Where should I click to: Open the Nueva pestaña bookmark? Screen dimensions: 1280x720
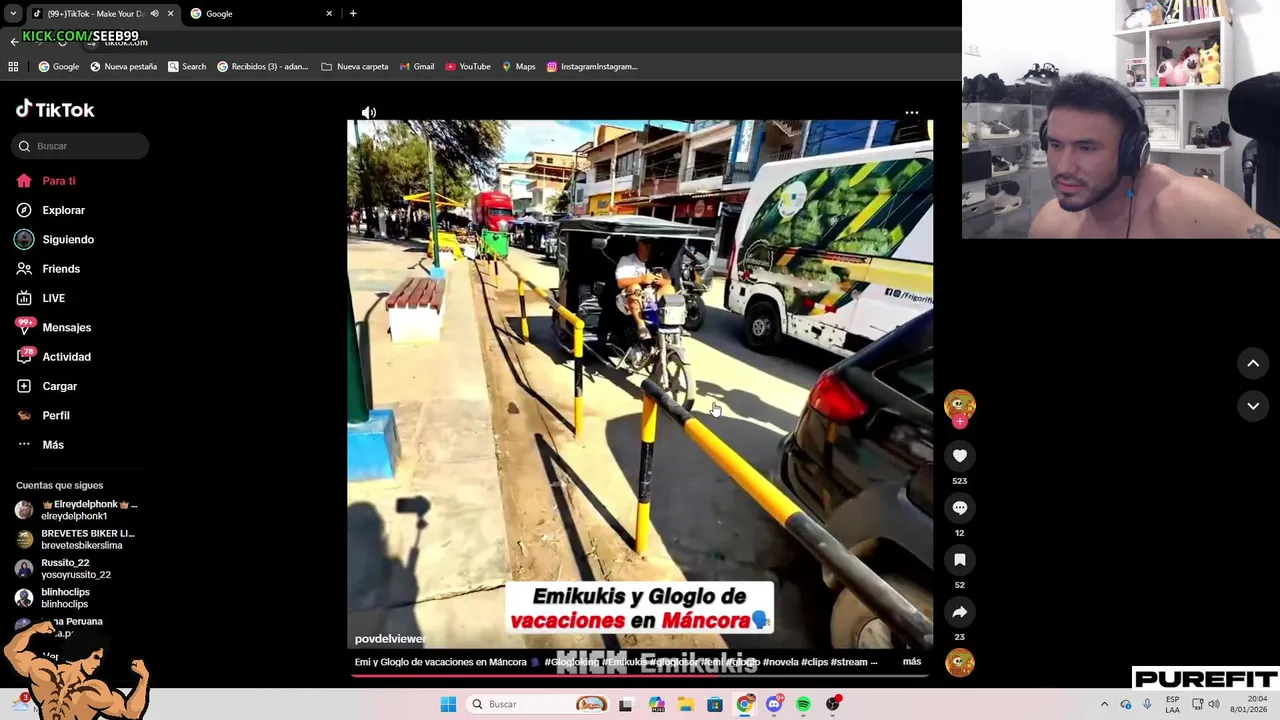pyautogui.click(x=124, y=67)
